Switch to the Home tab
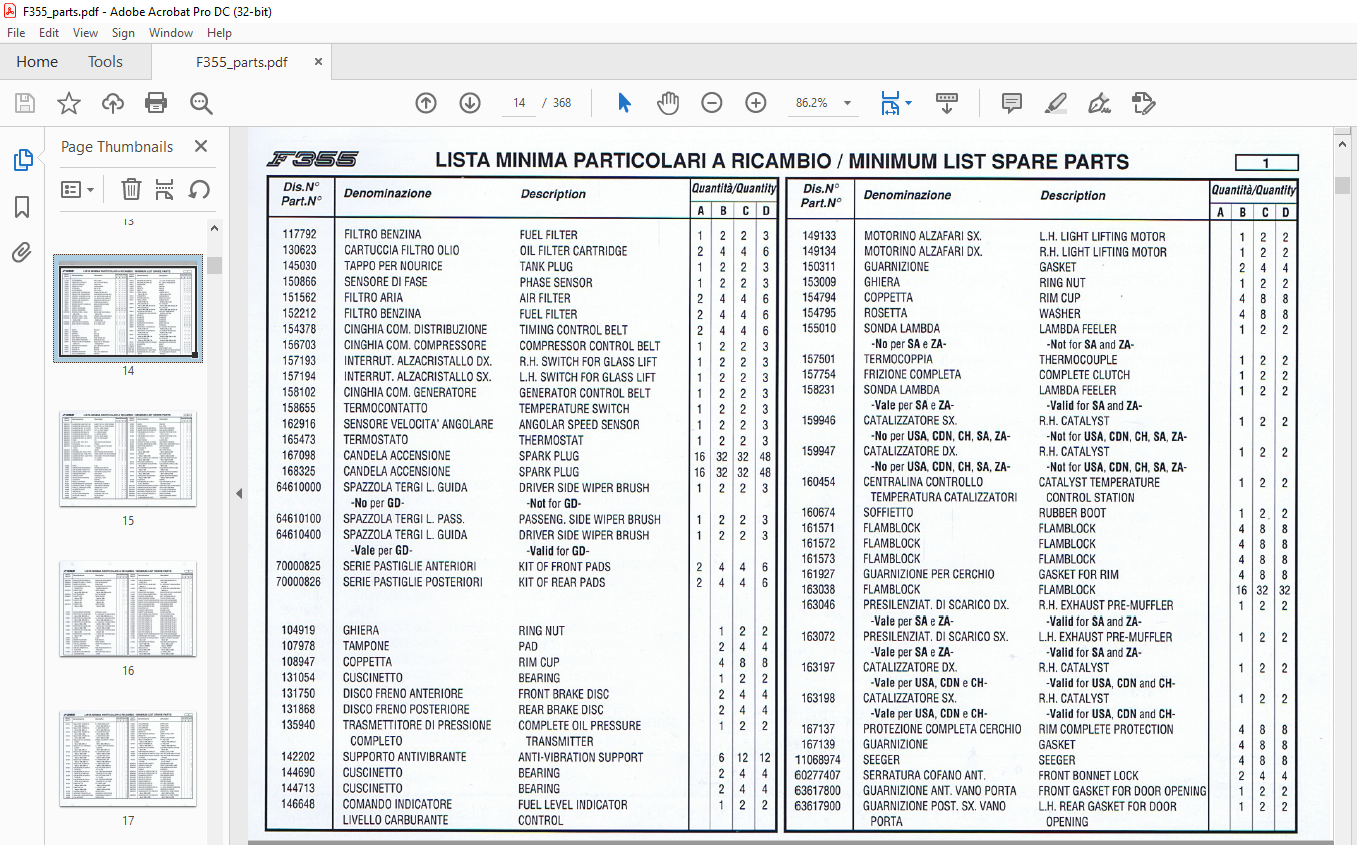 (x=37, y=62)
